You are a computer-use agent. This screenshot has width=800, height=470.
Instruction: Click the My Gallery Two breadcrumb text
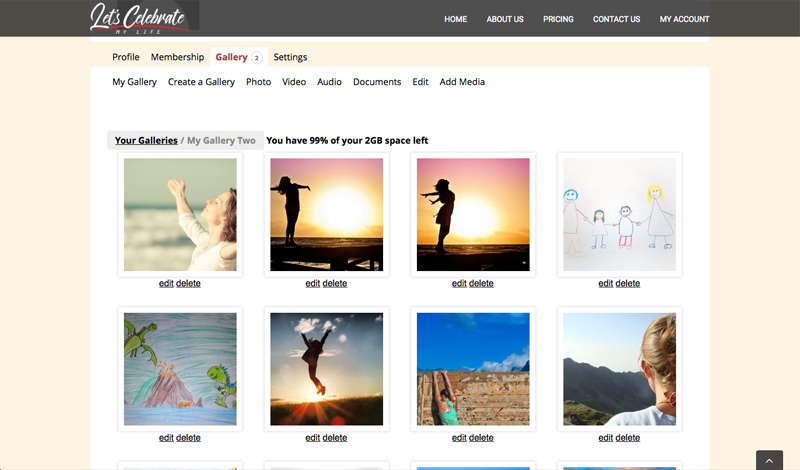click(221, 140)
